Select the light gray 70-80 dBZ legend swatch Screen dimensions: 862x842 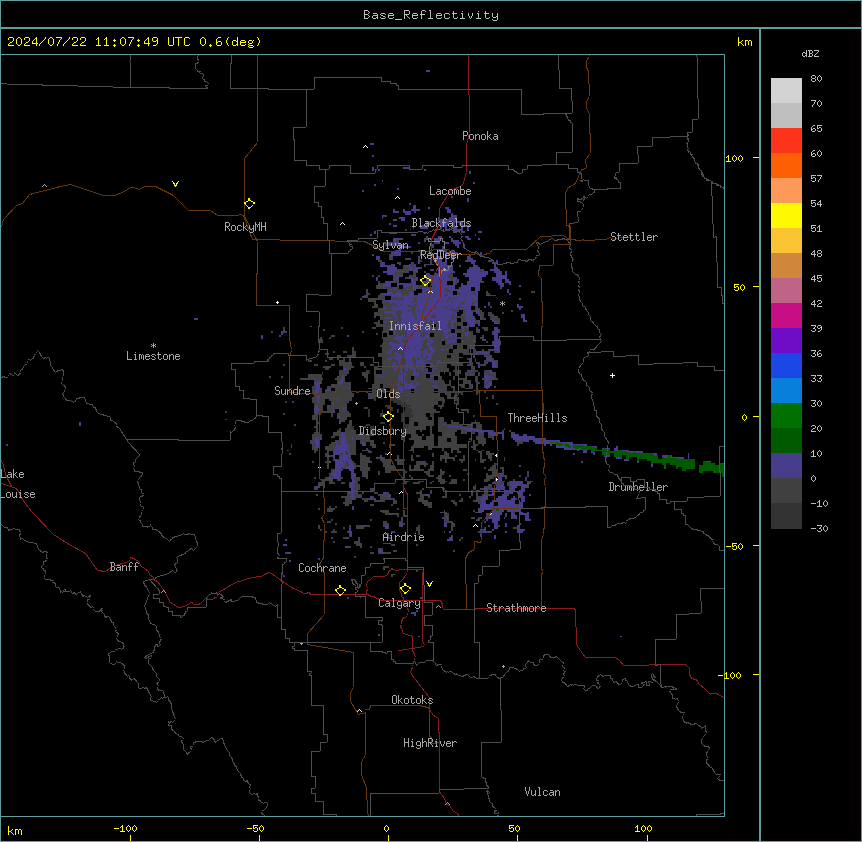(786, 91)
